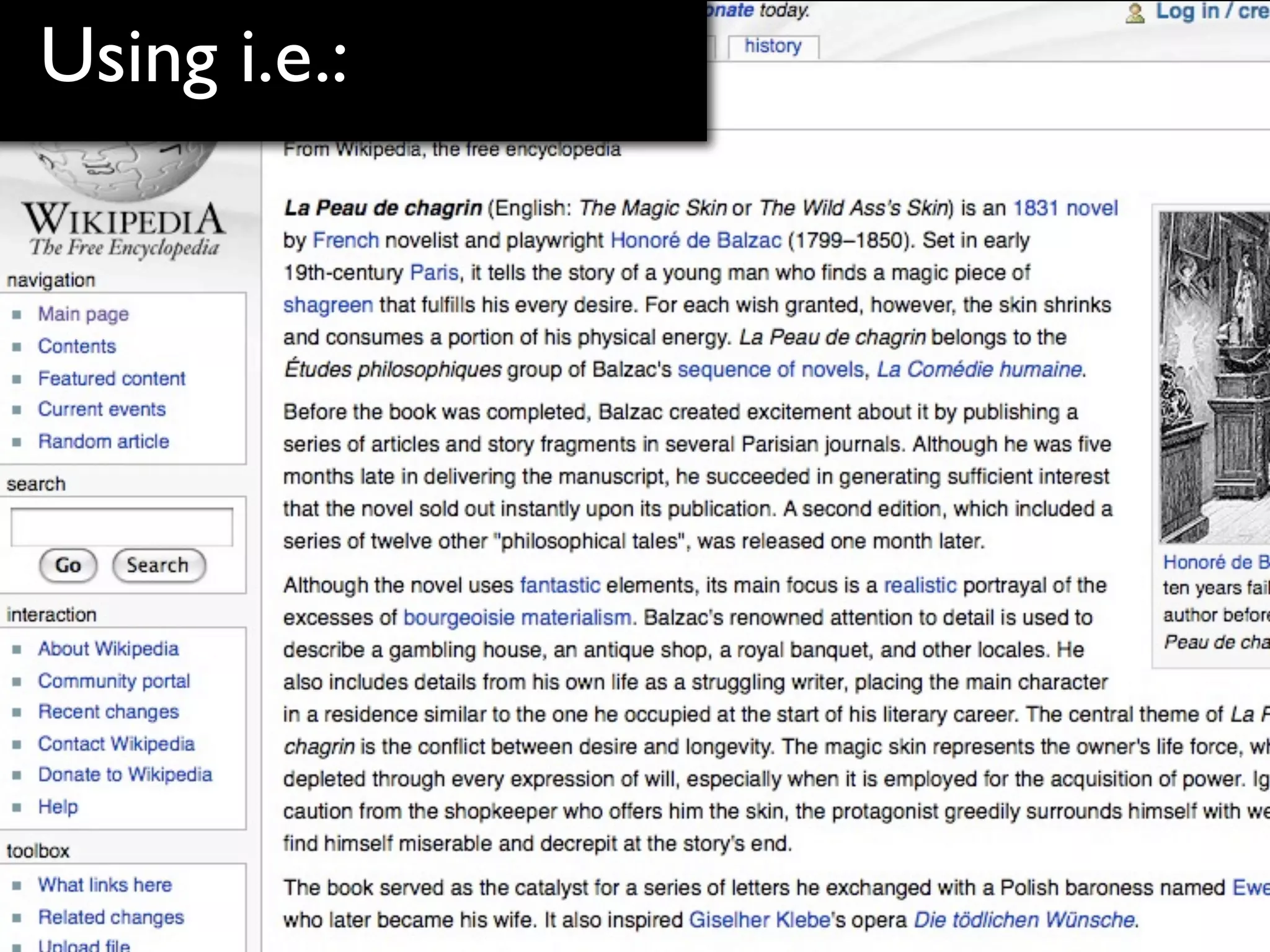Click the bold La Peau de chagrin title text
Screen dimensions: 1270x952
click(x=383, y=208)
